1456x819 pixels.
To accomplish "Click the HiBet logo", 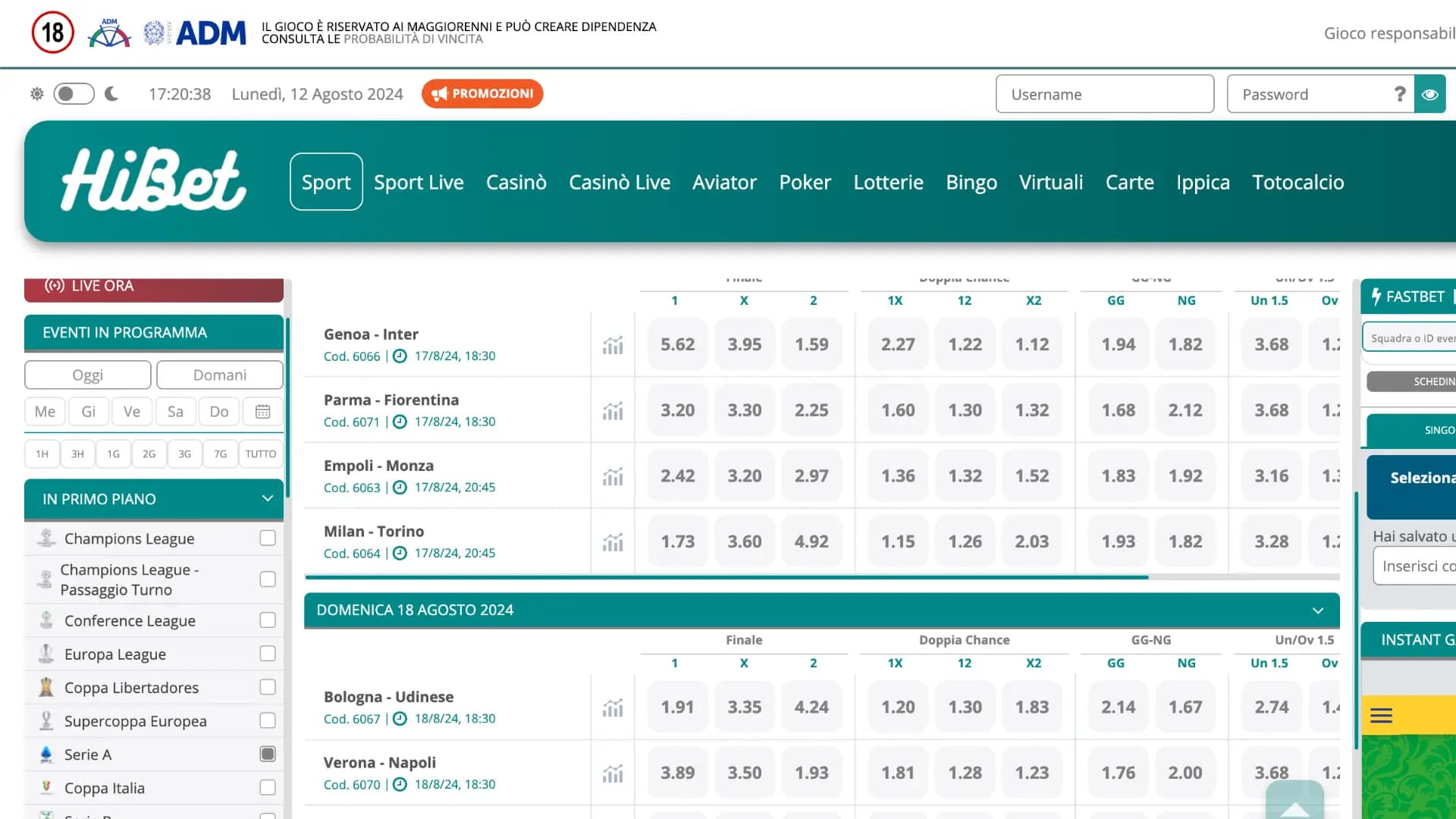I will [x=154, y=180].
